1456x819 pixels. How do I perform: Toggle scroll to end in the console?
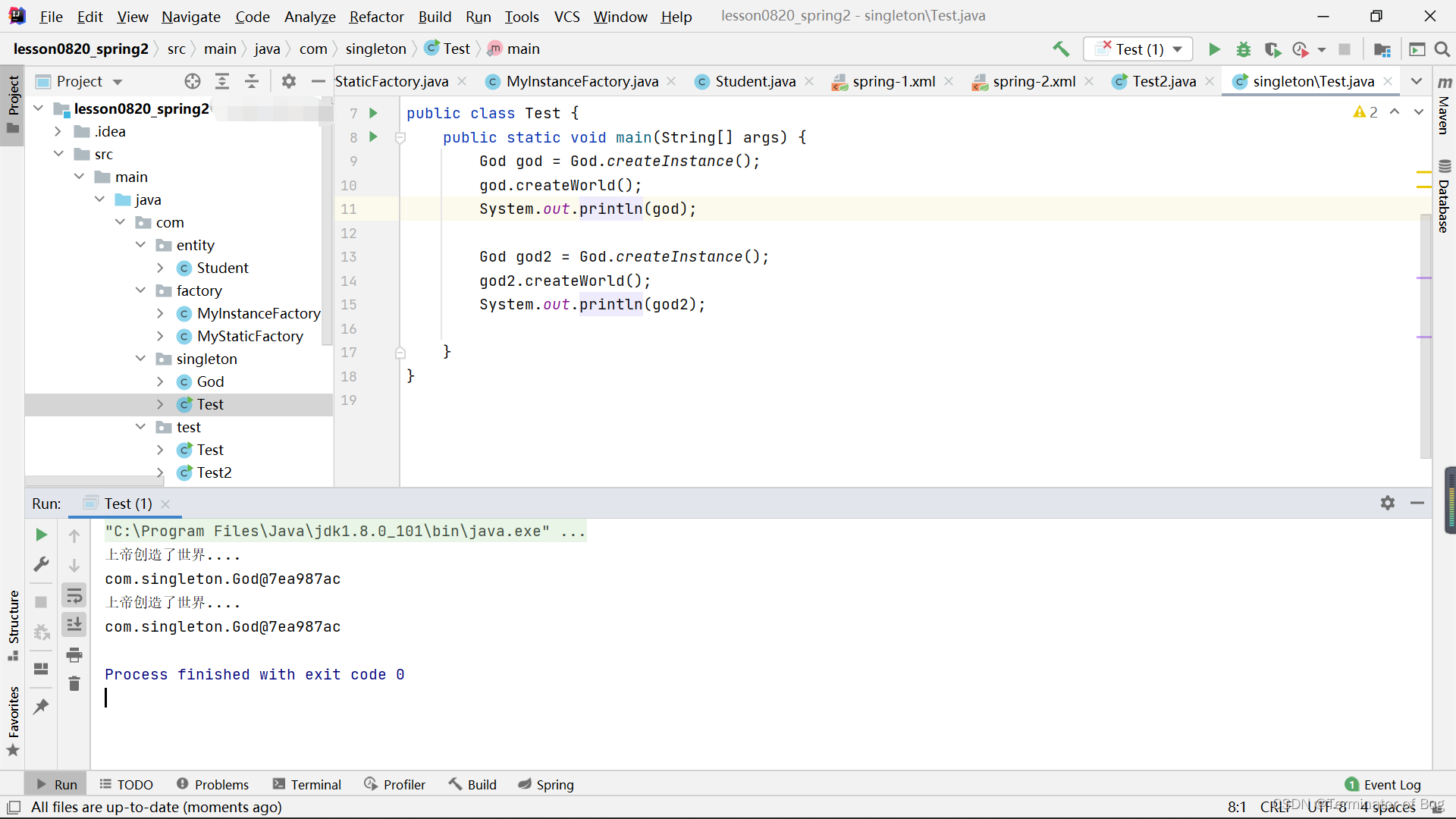tap(74, 625)
